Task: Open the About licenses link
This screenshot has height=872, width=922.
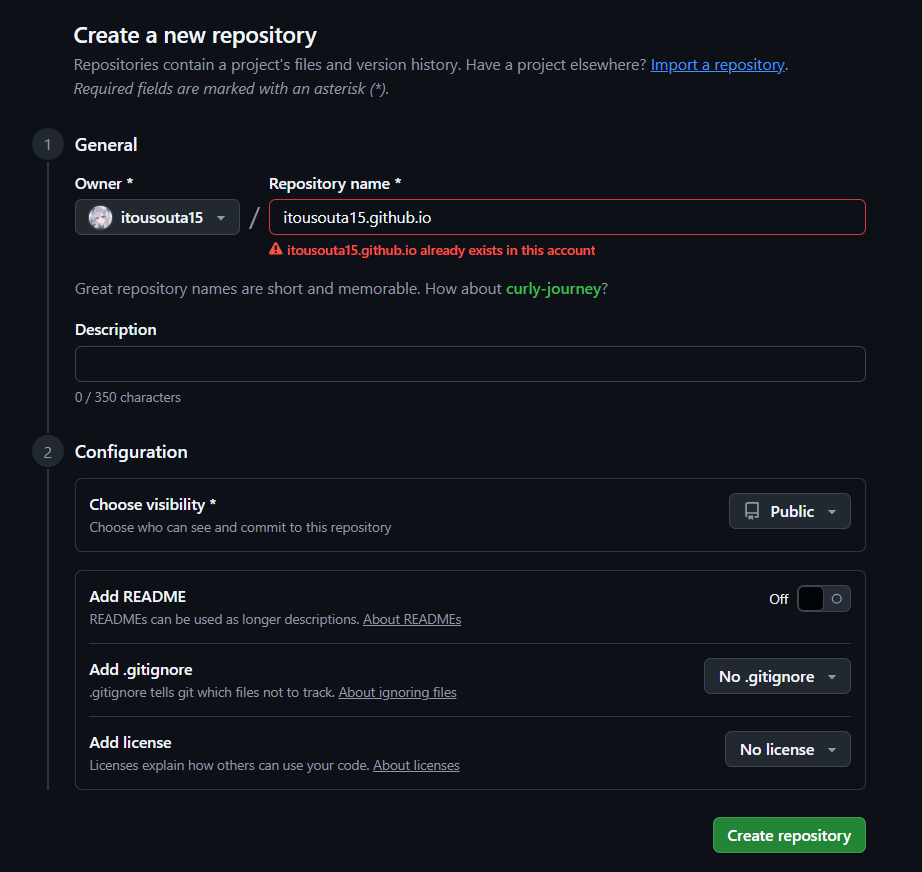Action: pyautogui.click(x=416, y=765)
